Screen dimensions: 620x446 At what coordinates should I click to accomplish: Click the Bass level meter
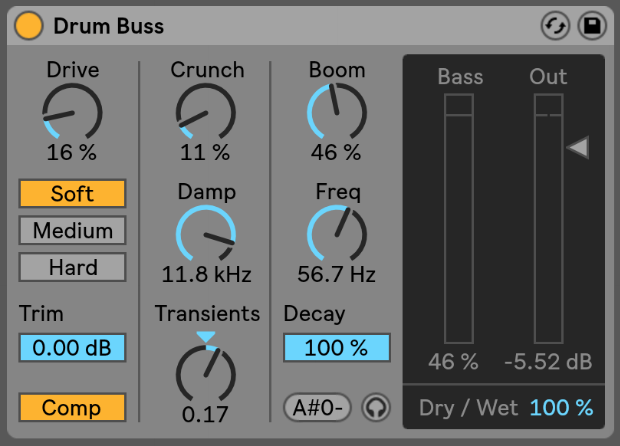(459, 219)
